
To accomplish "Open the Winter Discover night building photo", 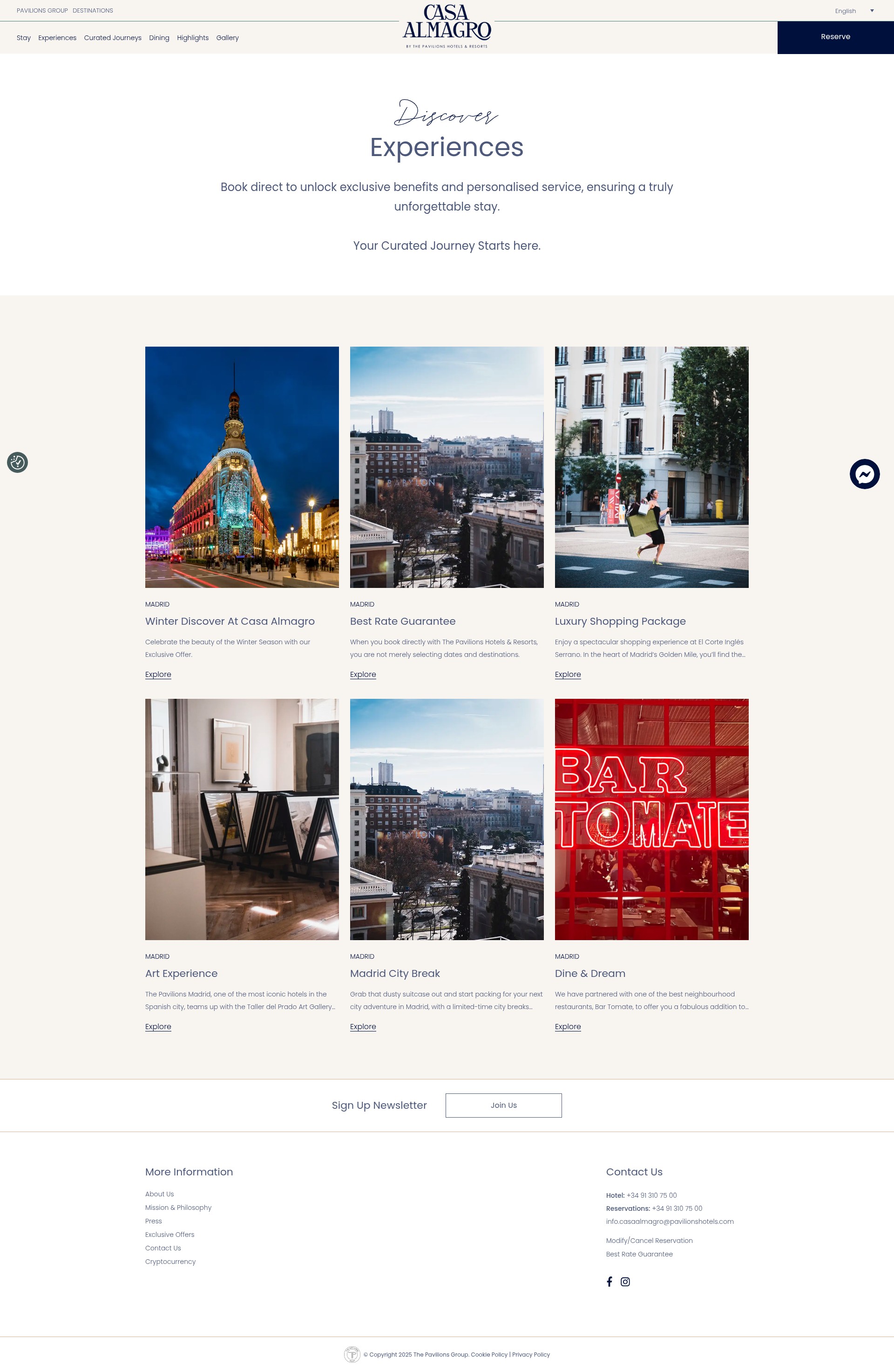I will pos(242,467).
